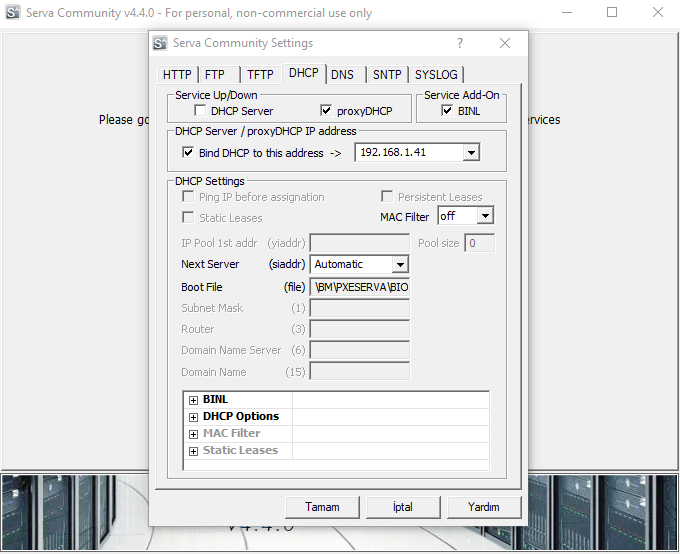Click the Serva icon in Settings title bar

click(160, 43)
